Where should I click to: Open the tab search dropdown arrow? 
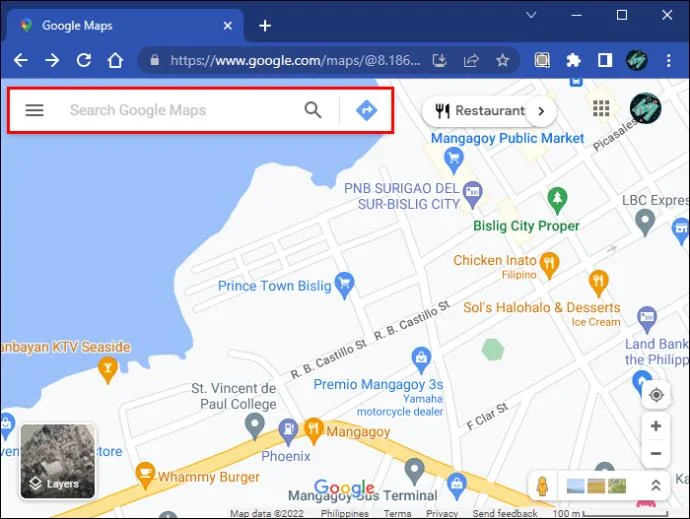pos(531,15)
